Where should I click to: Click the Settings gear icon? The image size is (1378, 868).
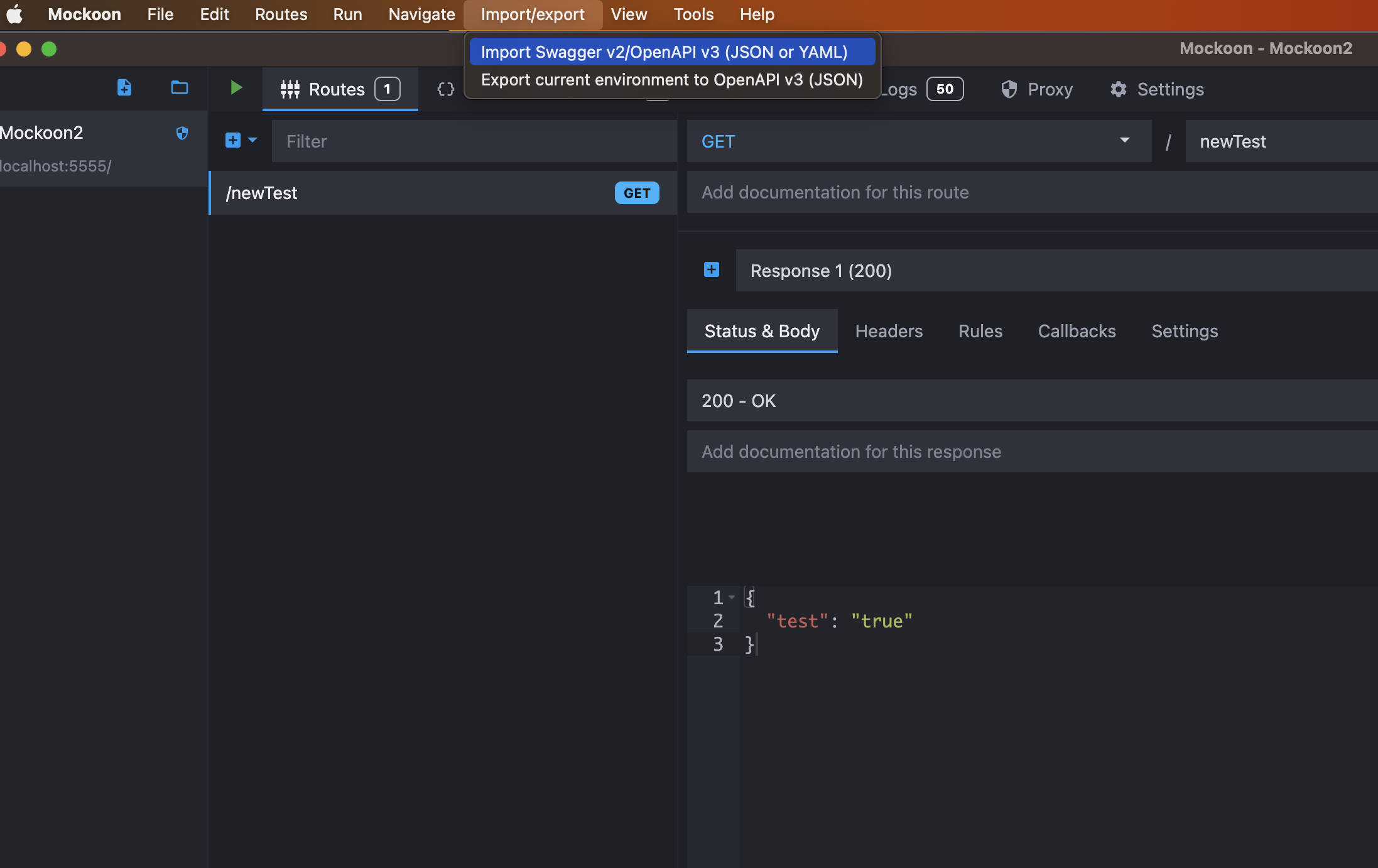pos(1118,89)
